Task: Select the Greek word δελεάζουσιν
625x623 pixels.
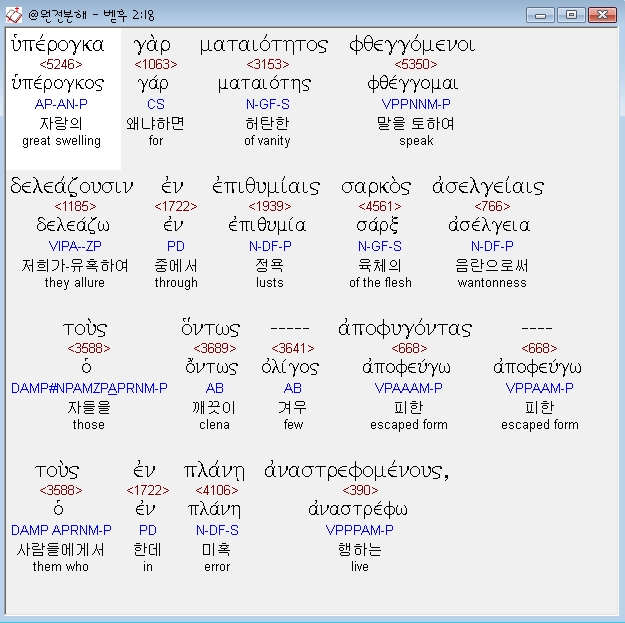Action: [x=72, y=186]
